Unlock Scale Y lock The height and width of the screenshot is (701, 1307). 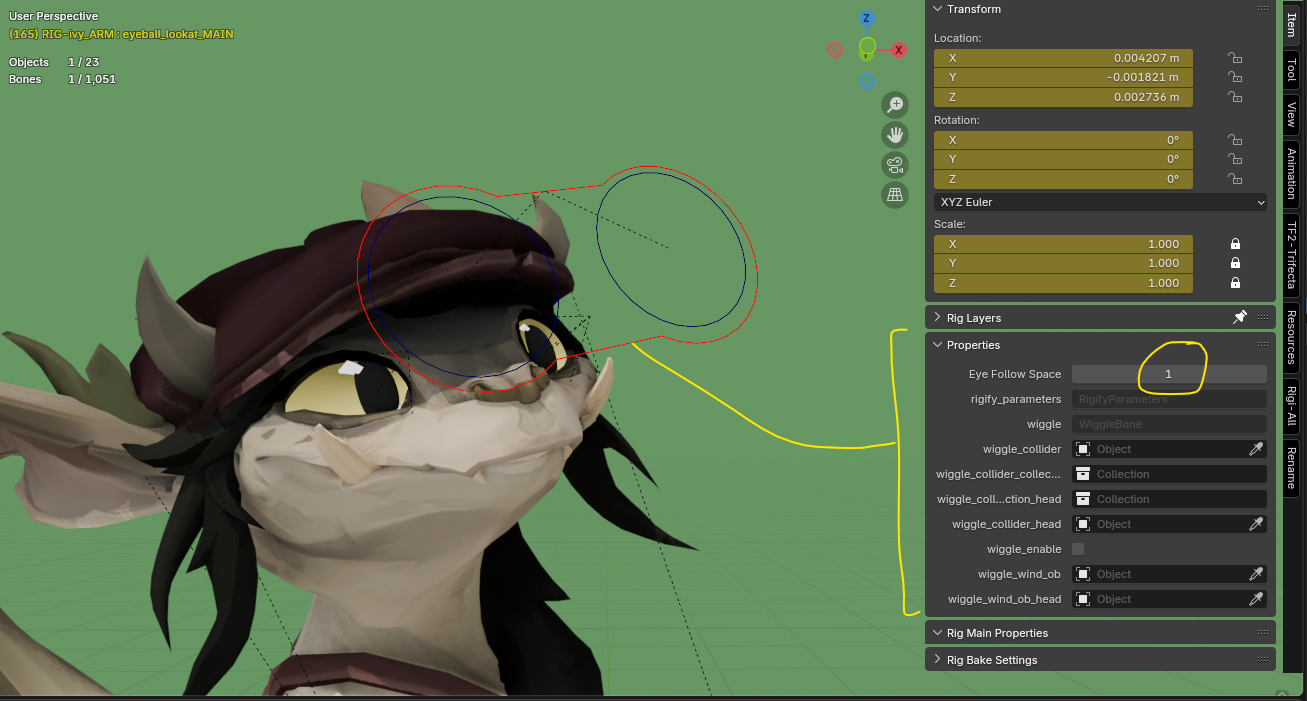pyautogui.click(x=1235, y=263)
